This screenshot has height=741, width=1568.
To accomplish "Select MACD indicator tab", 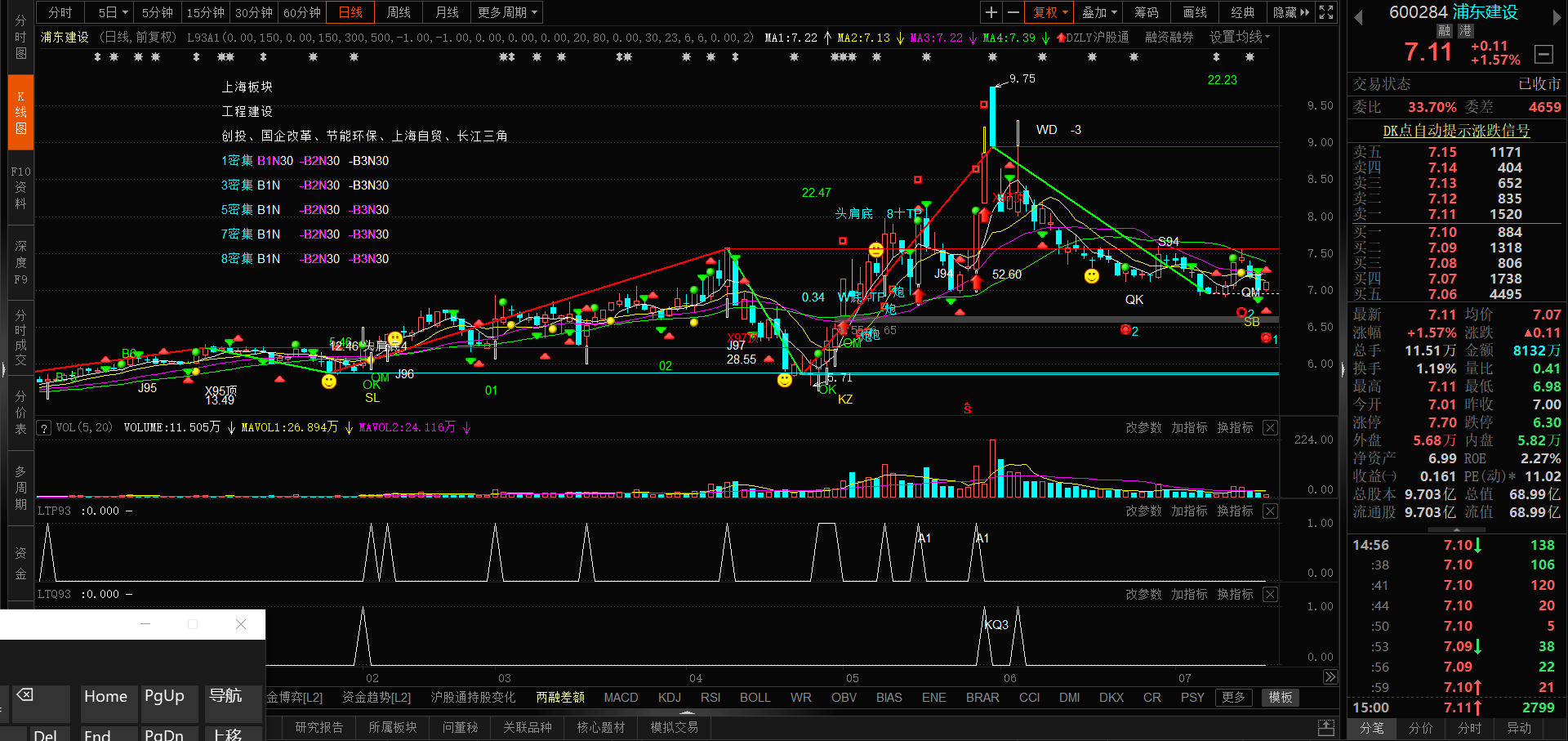I will [621, 697].
